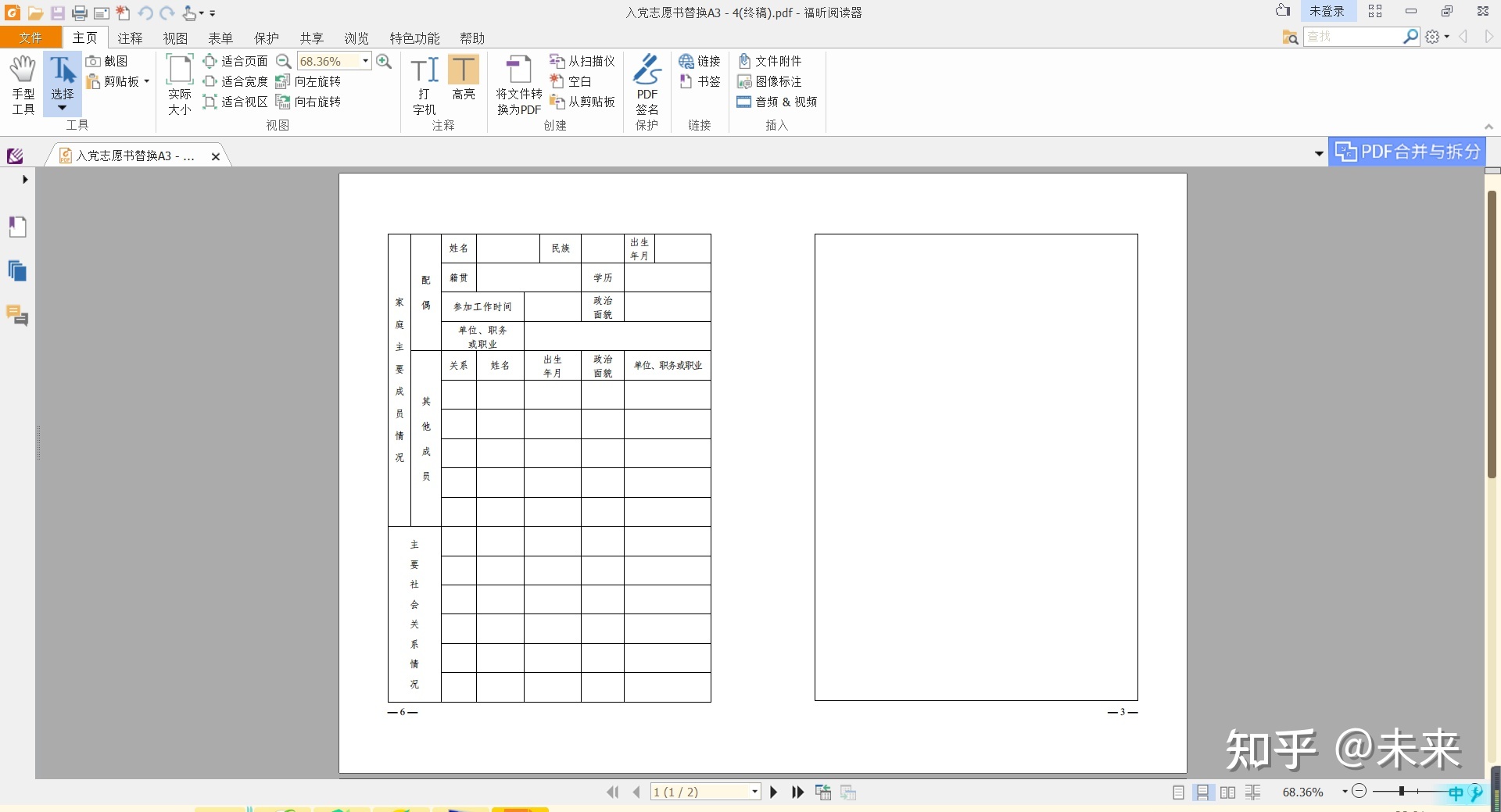The image size is (1501, 812).
Task: Open the zoom percentage dropdown in ribbon
Action: tap(365, 61)
